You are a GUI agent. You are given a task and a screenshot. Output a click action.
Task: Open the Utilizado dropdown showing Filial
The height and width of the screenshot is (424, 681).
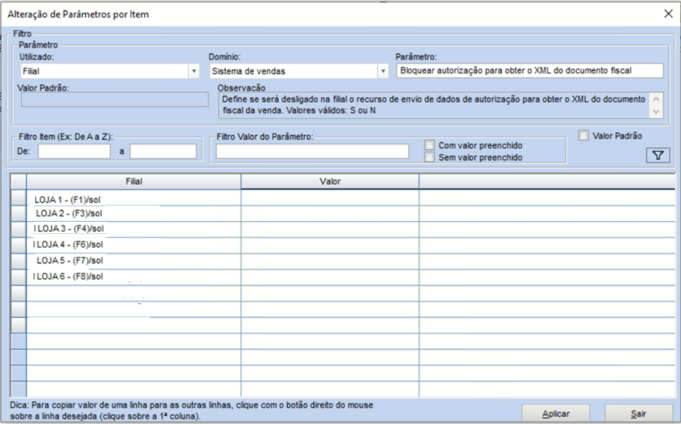(x=194, y=71)
